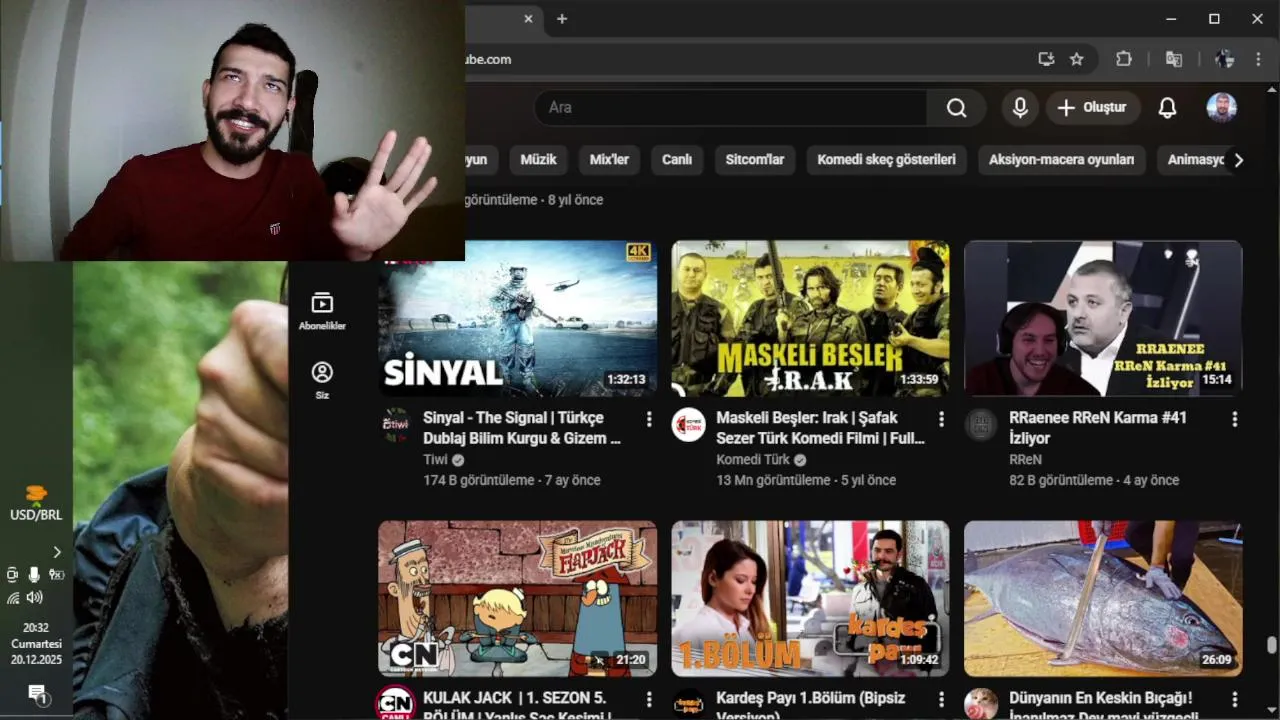Viewport: 1280px width, 720px height.
Task: Play the Maskeli Beşler Irak thumbnail
Action: tap(810, 318)
